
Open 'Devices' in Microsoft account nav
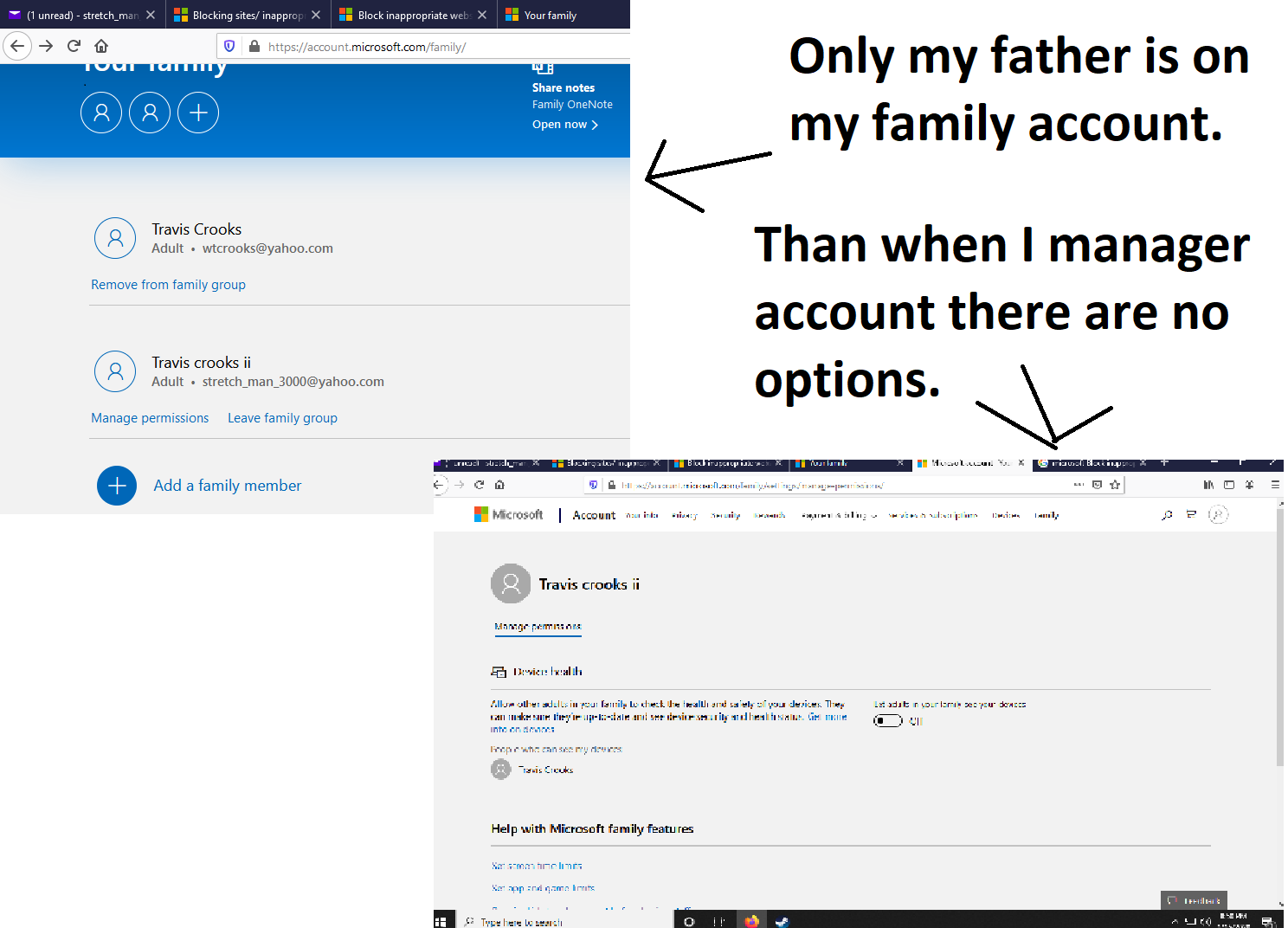coord(1005,515)
